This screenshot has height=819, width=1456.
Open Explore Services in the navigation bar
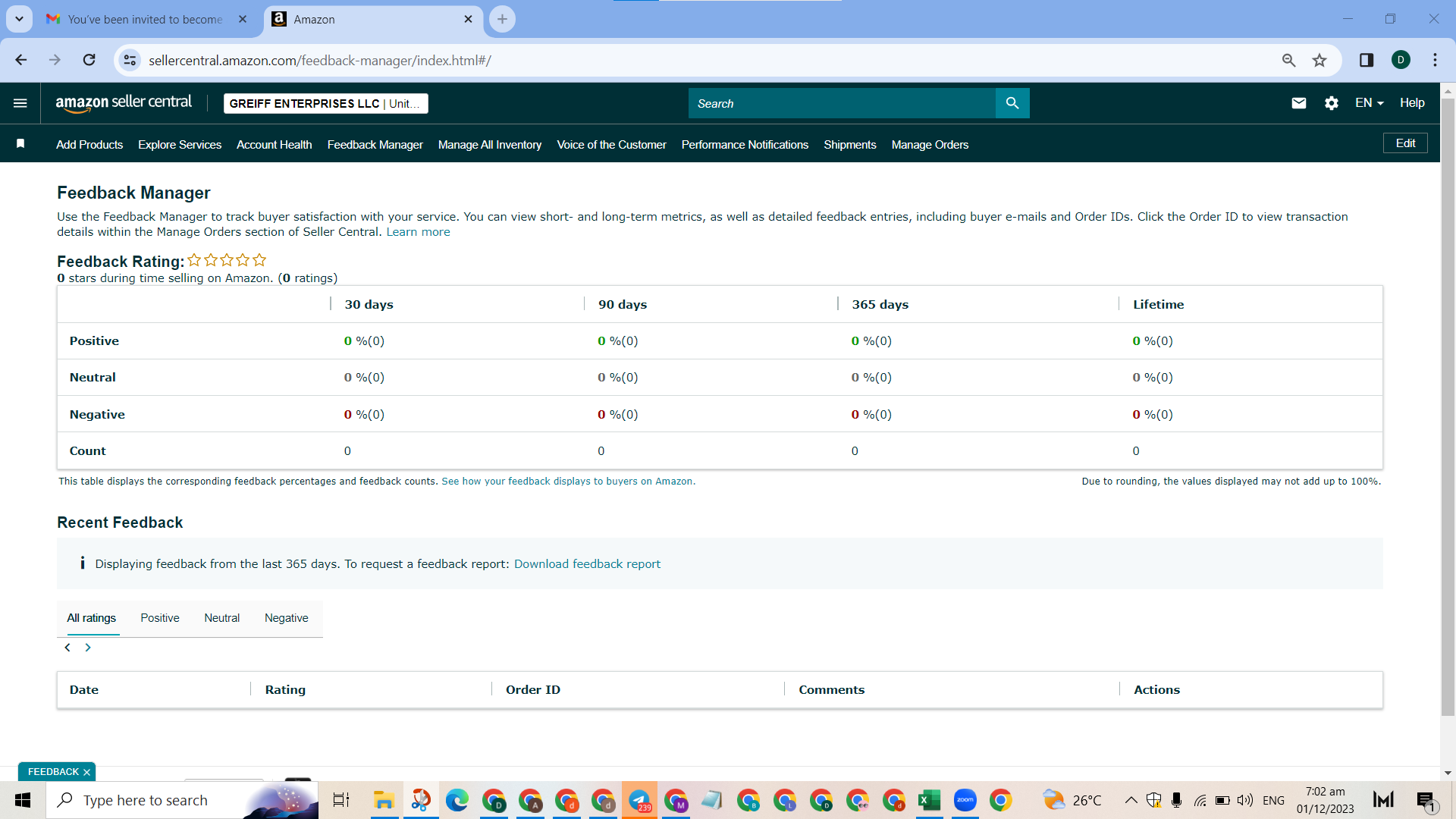click(180, 145)
